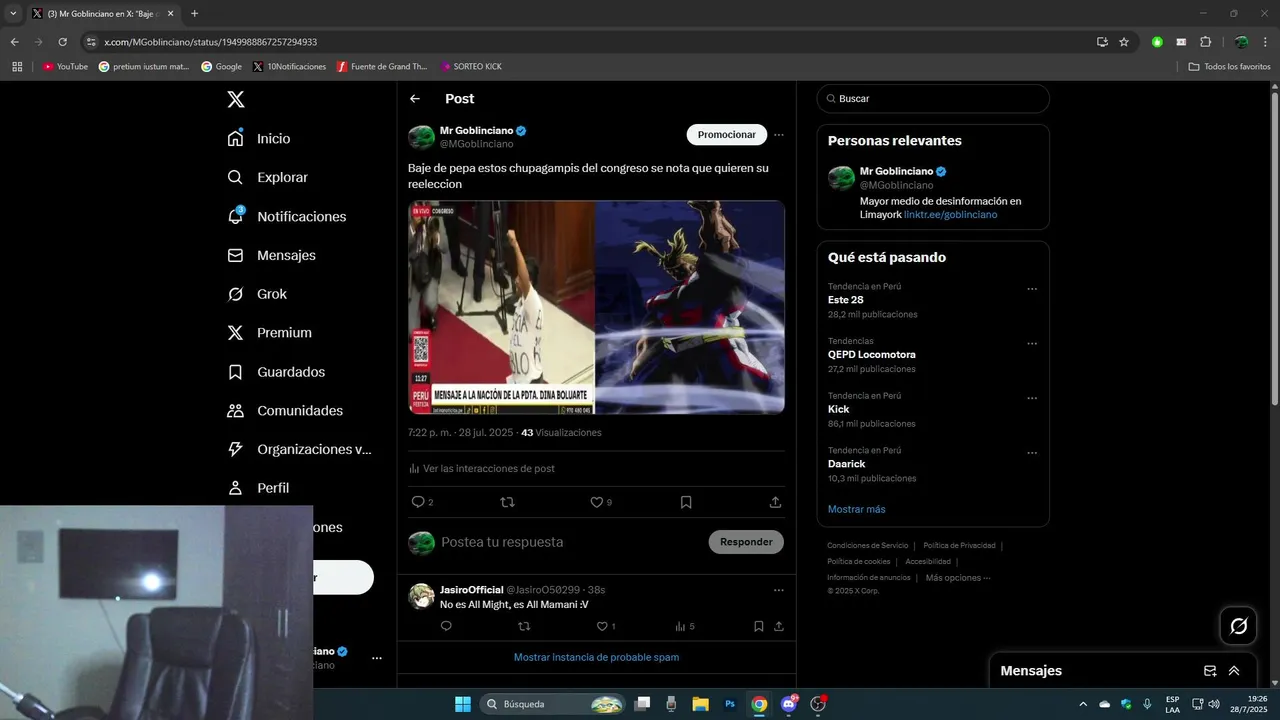Bookmark the main post
1280x720 pixels.
686,502
